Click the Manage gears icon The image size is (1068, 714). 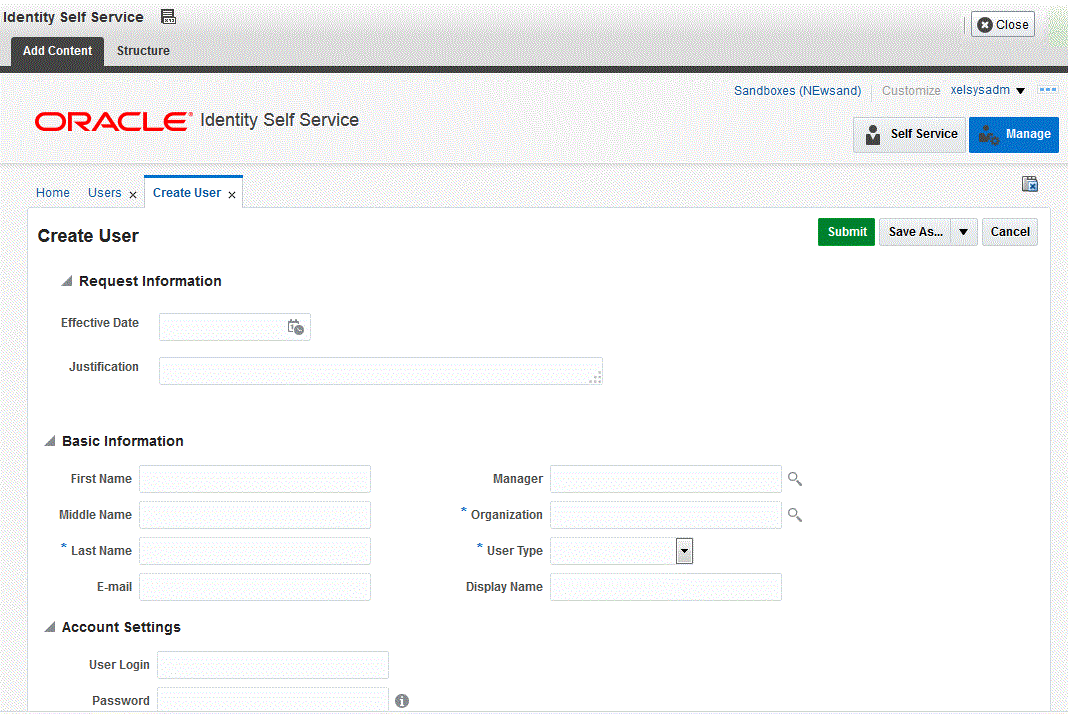[988, 135]
